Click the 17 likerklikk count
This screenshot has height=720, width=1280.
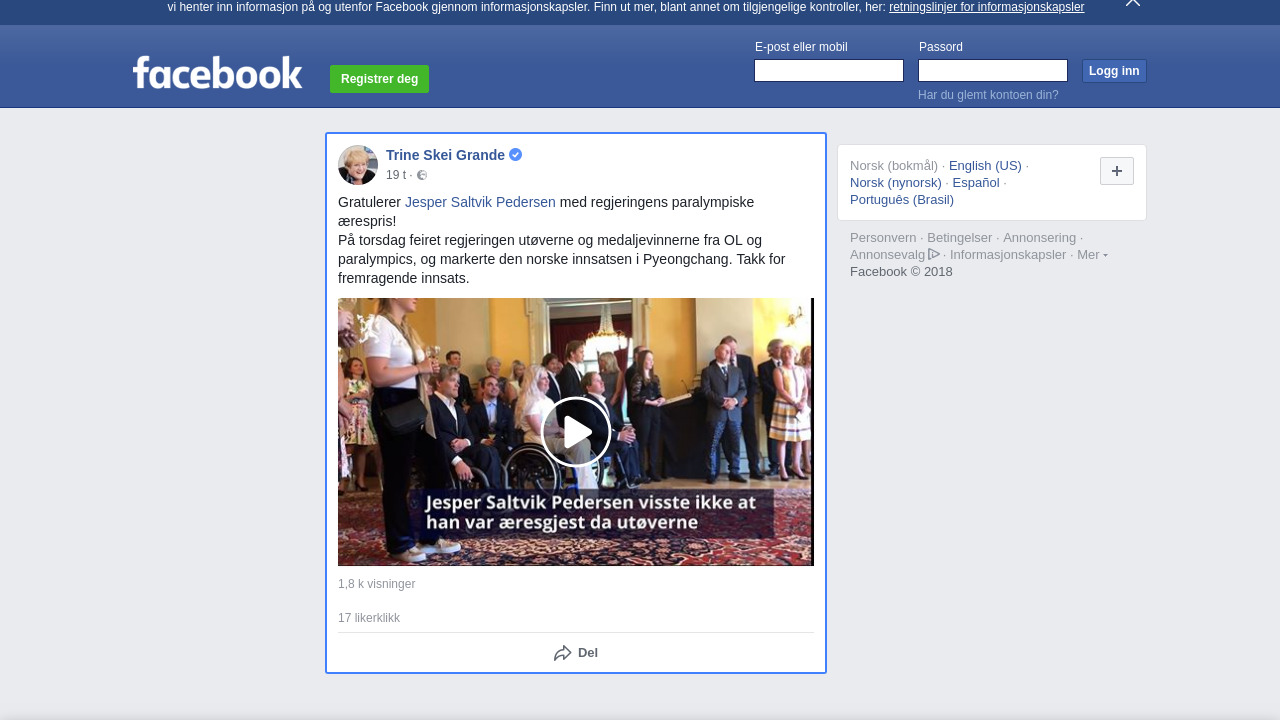click(369, 618)
